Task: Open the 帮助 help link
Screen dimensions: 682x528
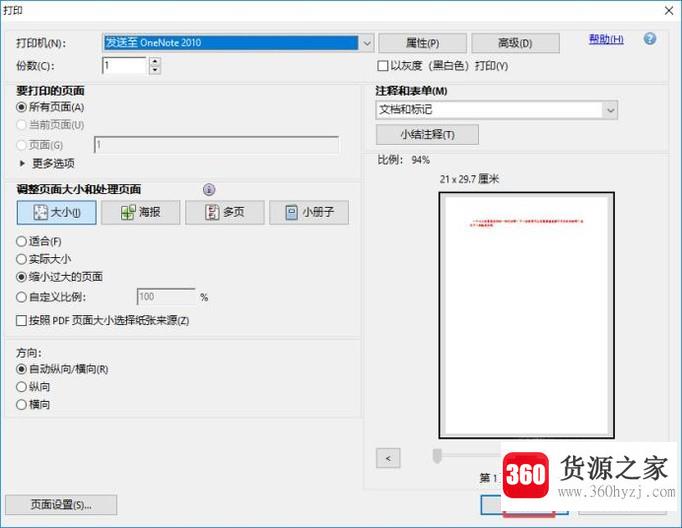Action: [x=606, y=39]
